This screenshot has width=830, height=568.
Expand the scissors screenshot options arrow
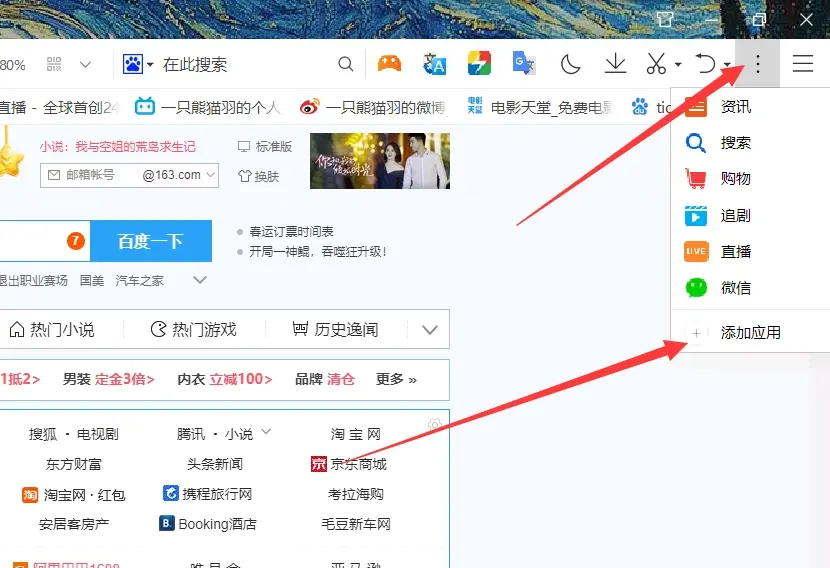click(x=678, y=65)
